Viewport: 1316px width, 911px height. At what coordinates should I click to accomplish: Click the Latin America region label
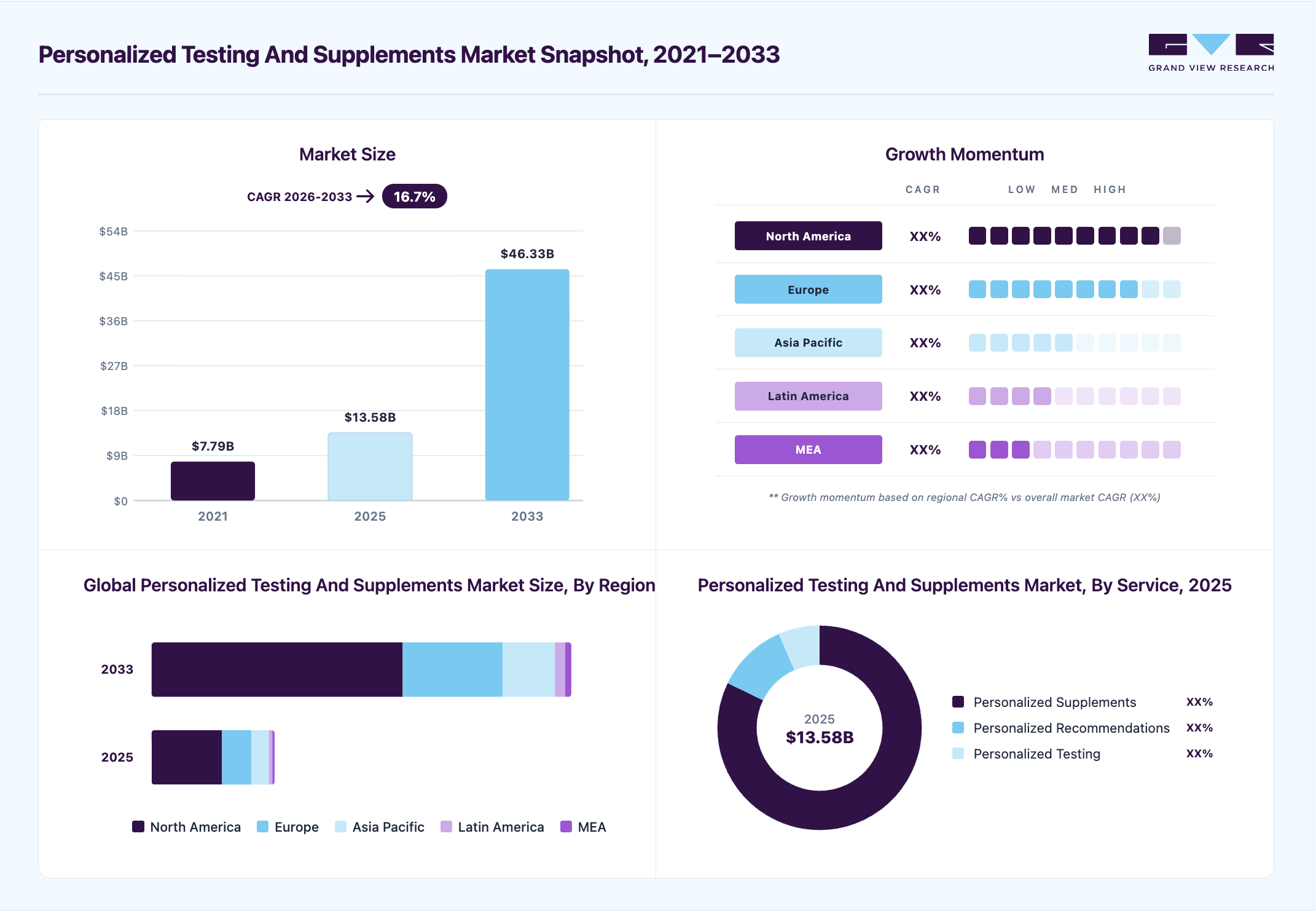click(808, 396)
